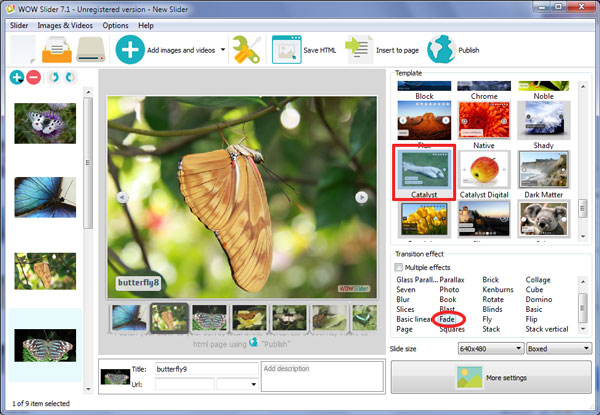Click the yellow butterfly filmstrip thumbnail
The image size is (600, 415).
point(249,317)
